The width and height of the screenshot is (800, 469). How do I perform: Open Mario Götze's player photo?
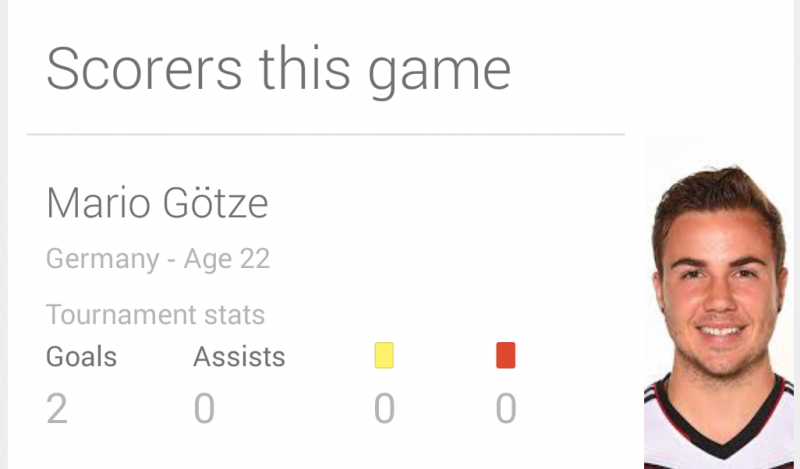click(x=718, y=302)
